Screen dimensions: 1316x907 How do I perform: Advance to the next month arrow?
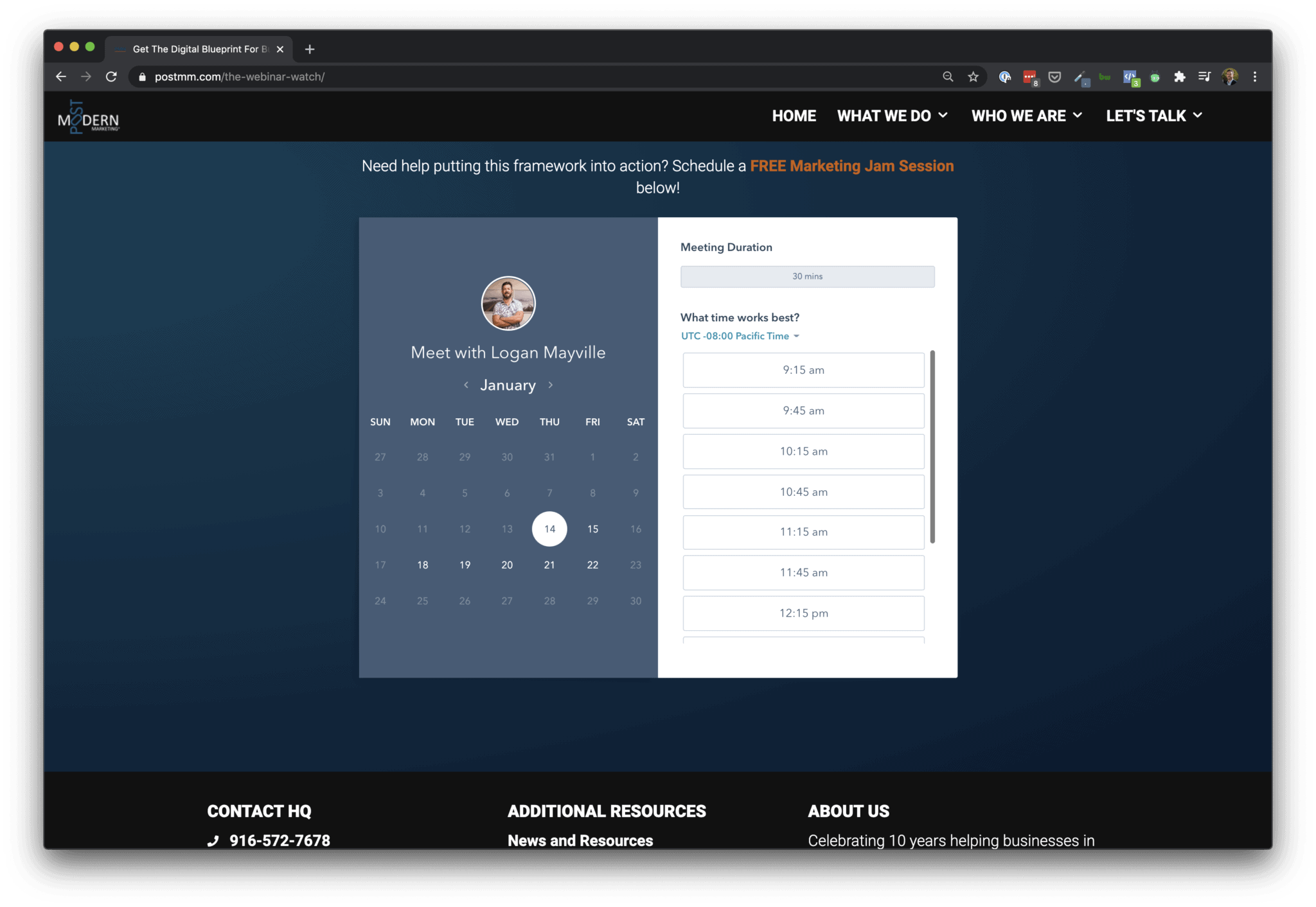(551, 385)
